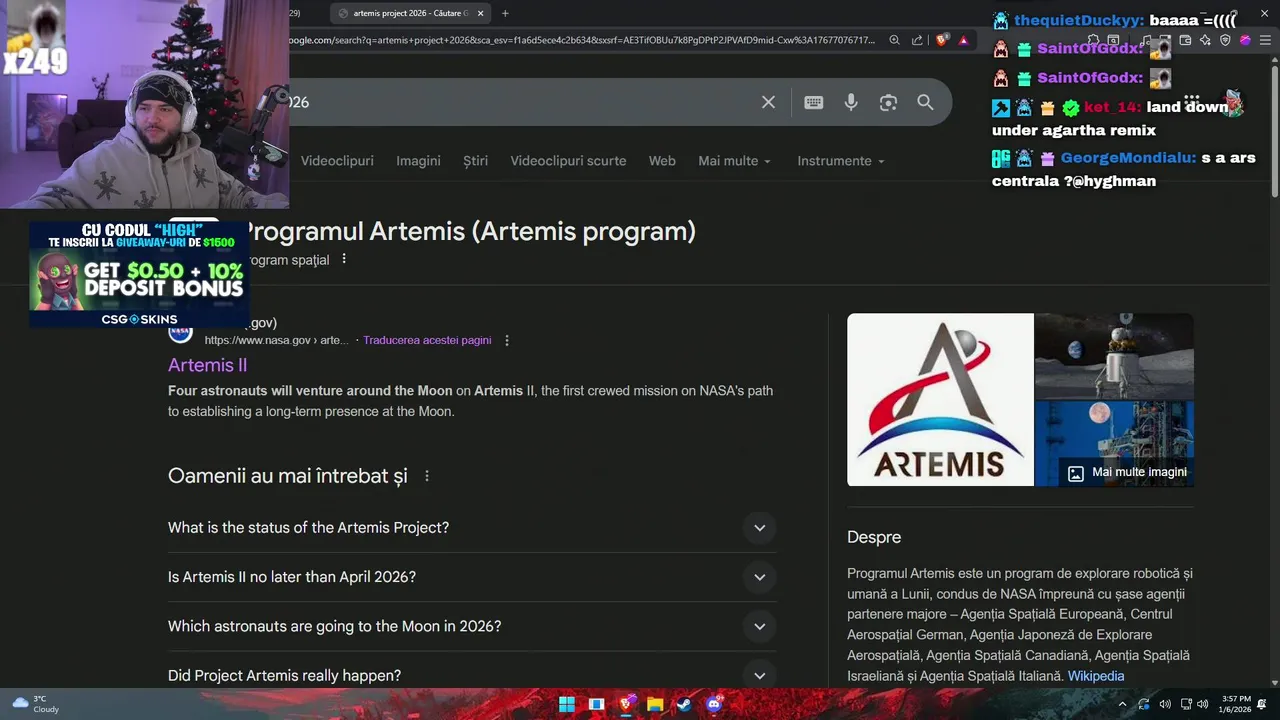The width and height of the screenshot is (1280, 720).
Task: Open the Windows Start menu
Action: coord(567,704)
